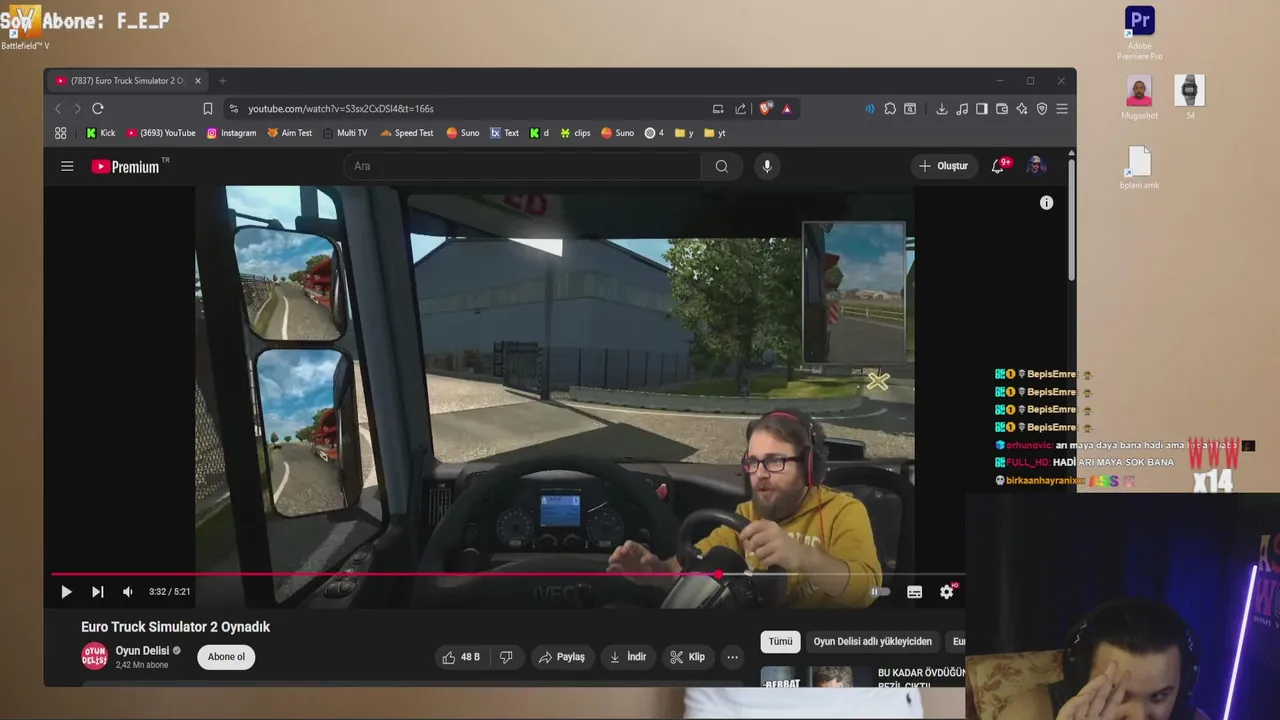
Task: Open the browser main hamburger menu
Action: (1062, 108)
